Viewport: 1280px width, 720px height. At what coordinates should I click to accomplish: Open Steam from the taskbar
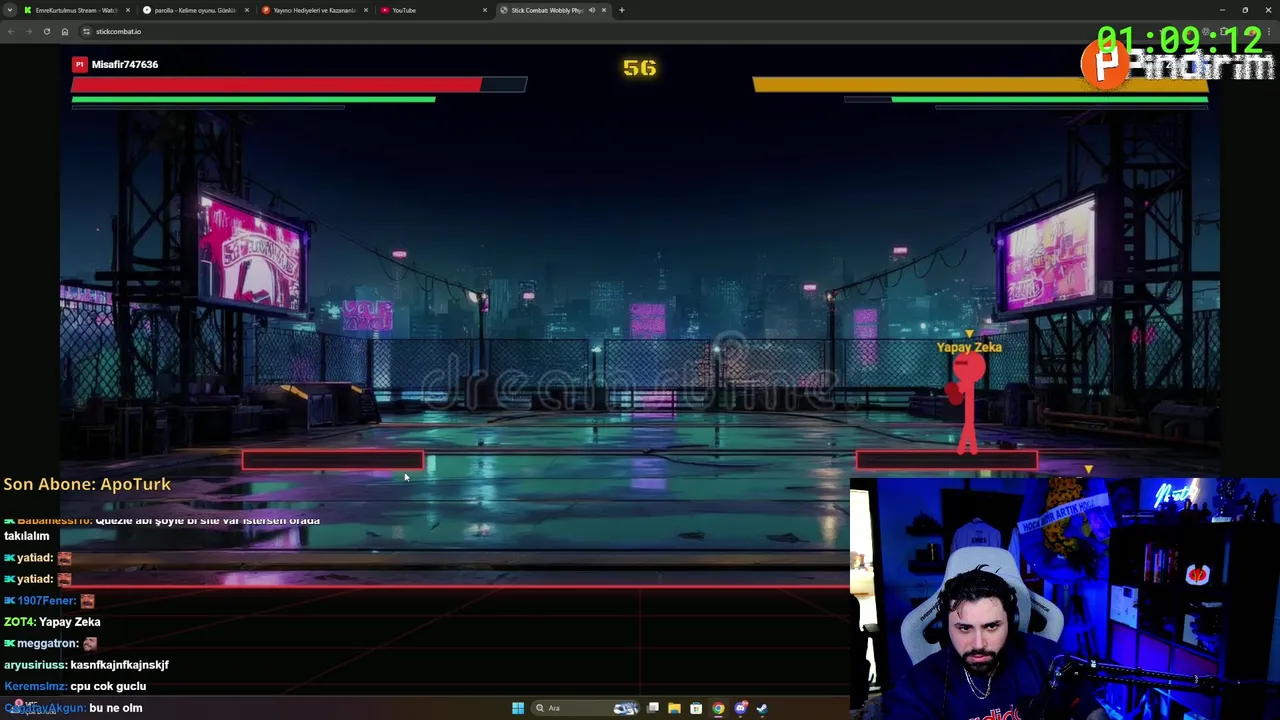(762, 708)
